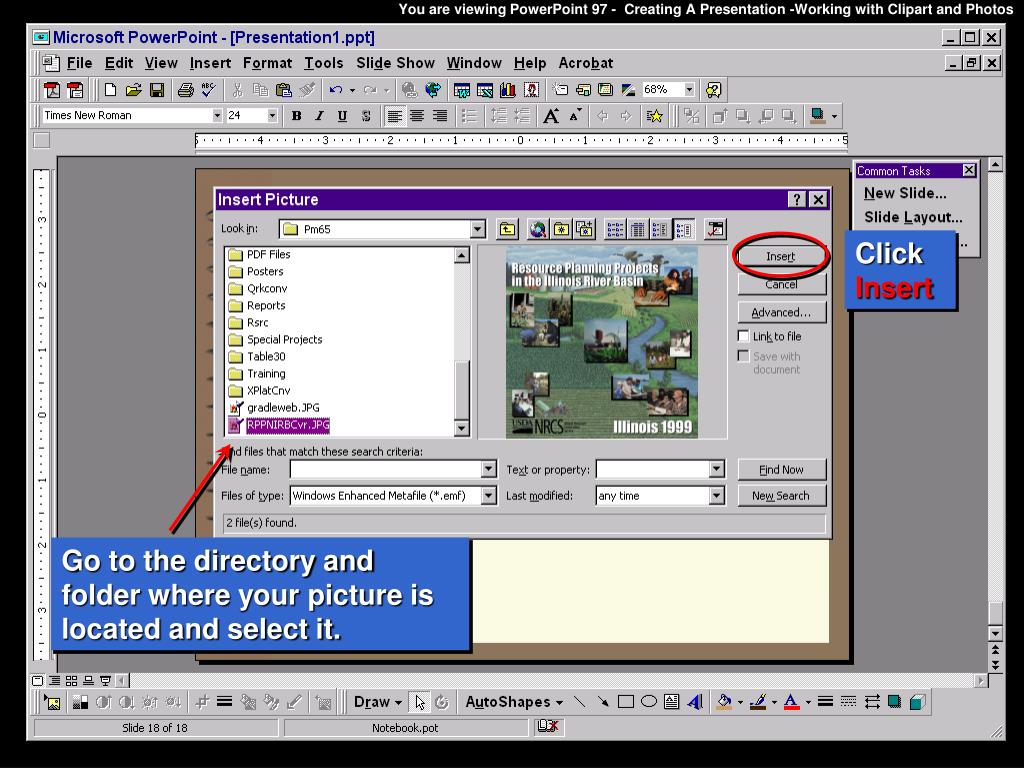Screen dimensions: 1024x768
Task: Click the Fill Color bucket swatch
Action: [x=724, y=702]
